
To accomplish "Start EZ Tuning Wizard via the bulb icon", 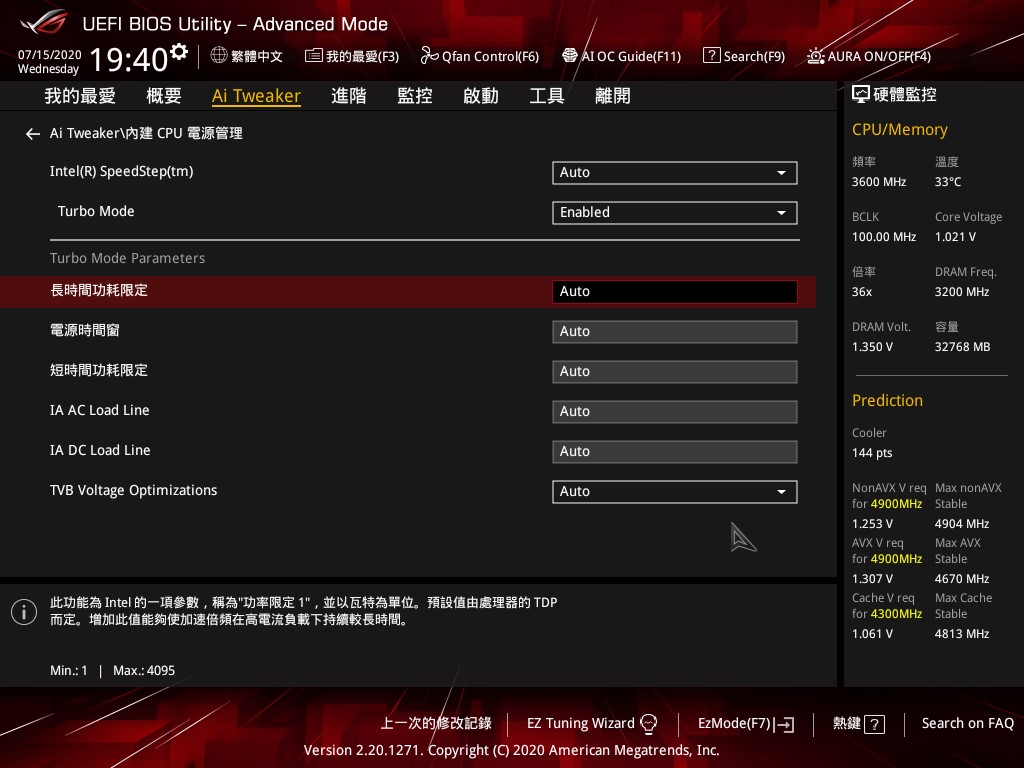I will [648, 724].
